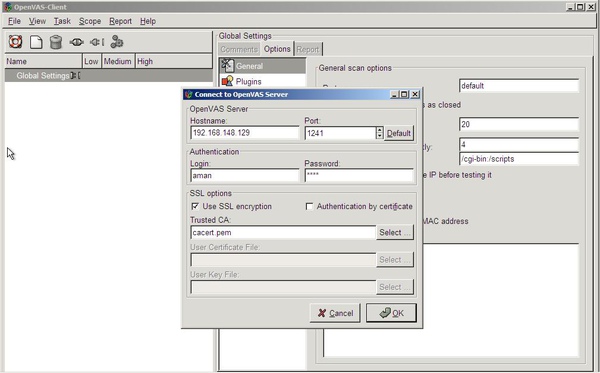Click the Hostname input field
The height and width of the screenshot is (373, 600).
(245, 133)
